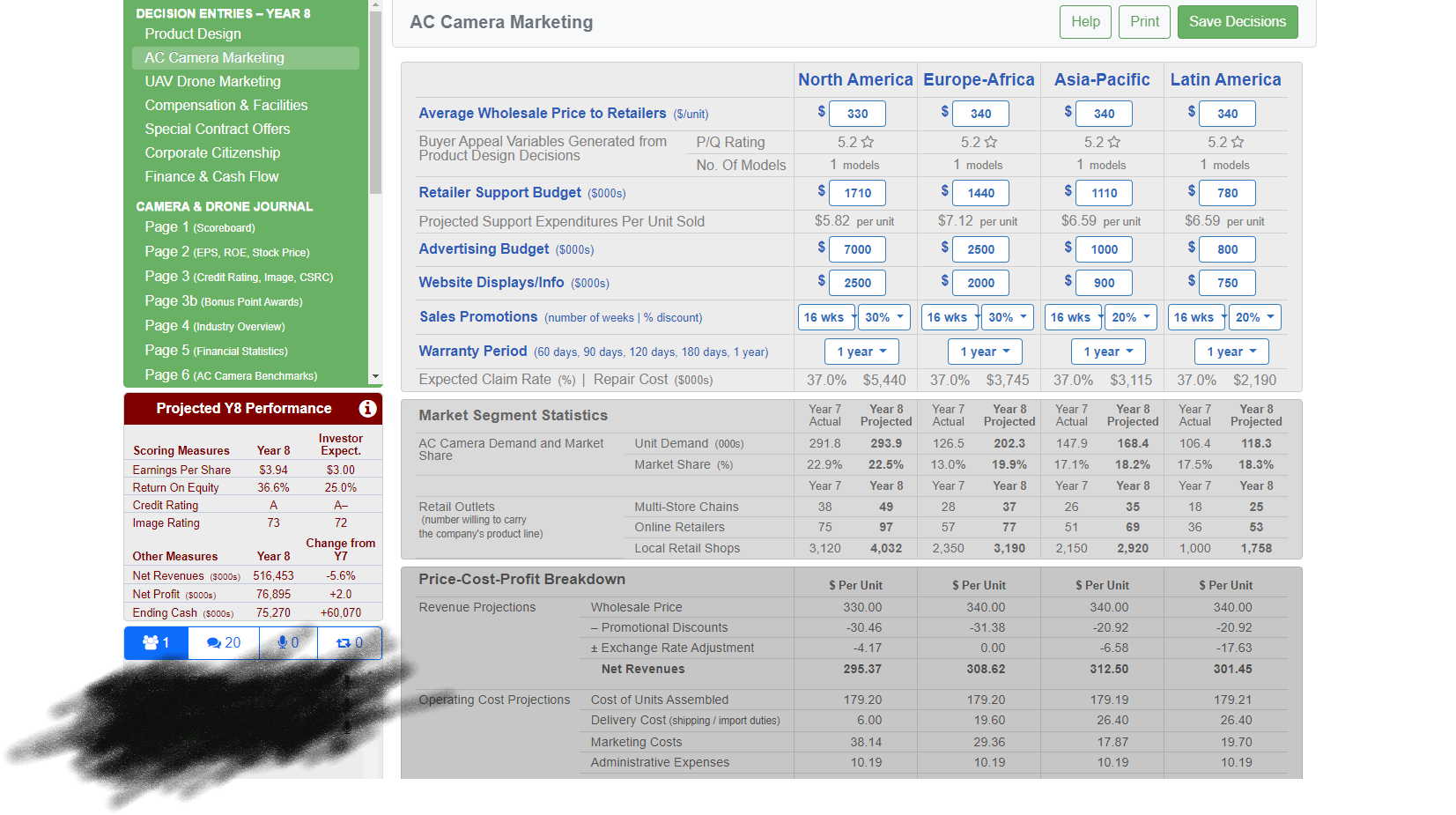Open Advertising Budget help link

pyautogui.click(x=484, y=249)
